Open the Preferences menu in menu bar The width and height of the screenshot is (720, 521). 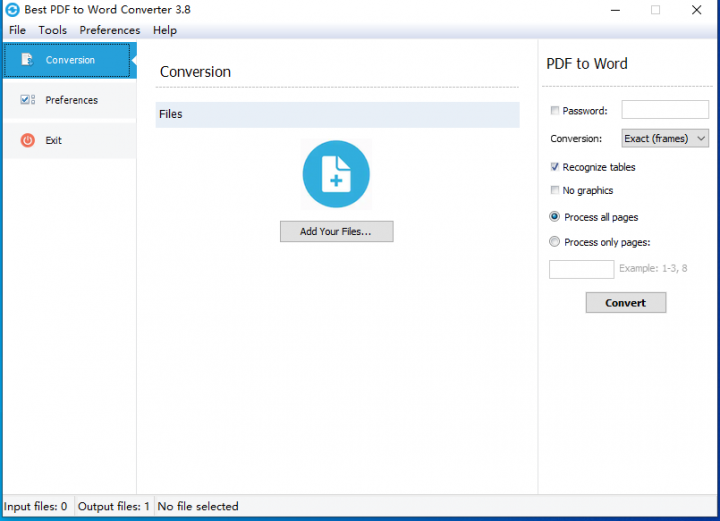(110, 30)
